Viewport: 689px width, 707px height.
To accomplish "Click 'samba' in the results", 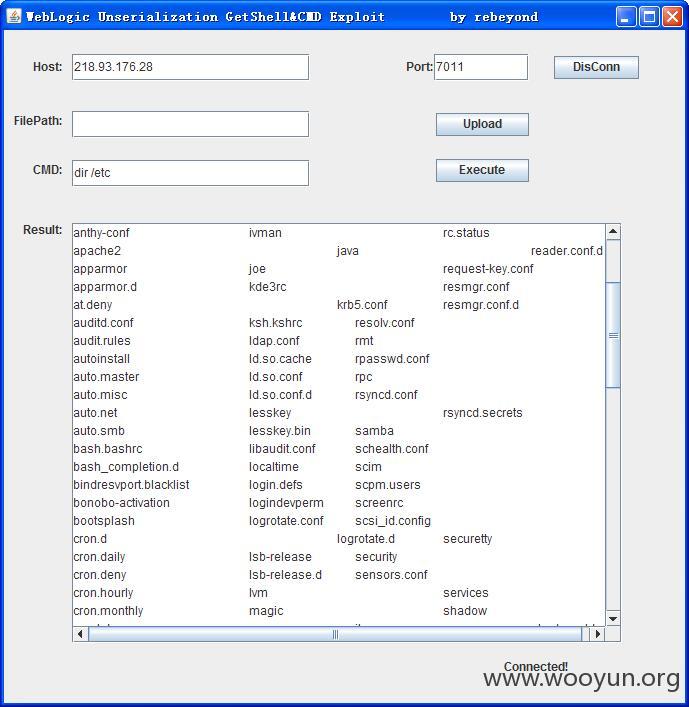I will (374, 431).
